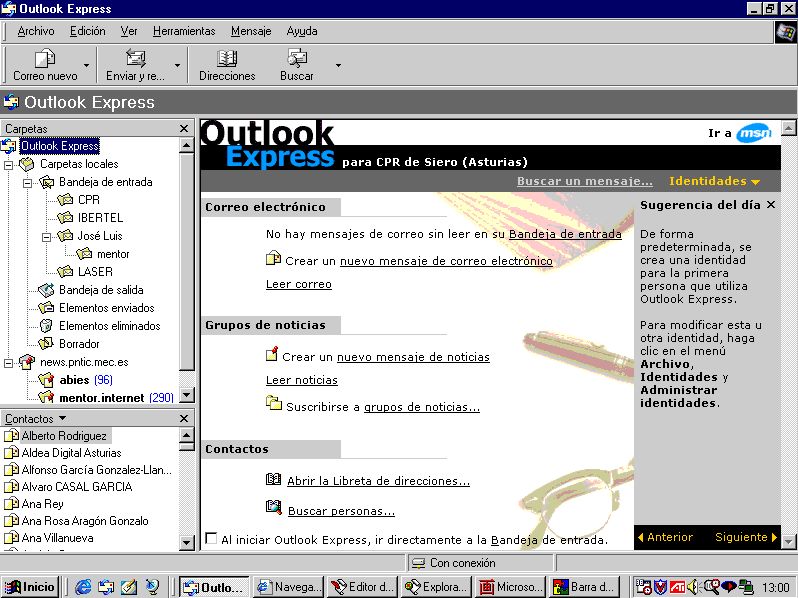
Task: Click the Bandeja de entrada link in mail section
Action: (x=565, y=234)
